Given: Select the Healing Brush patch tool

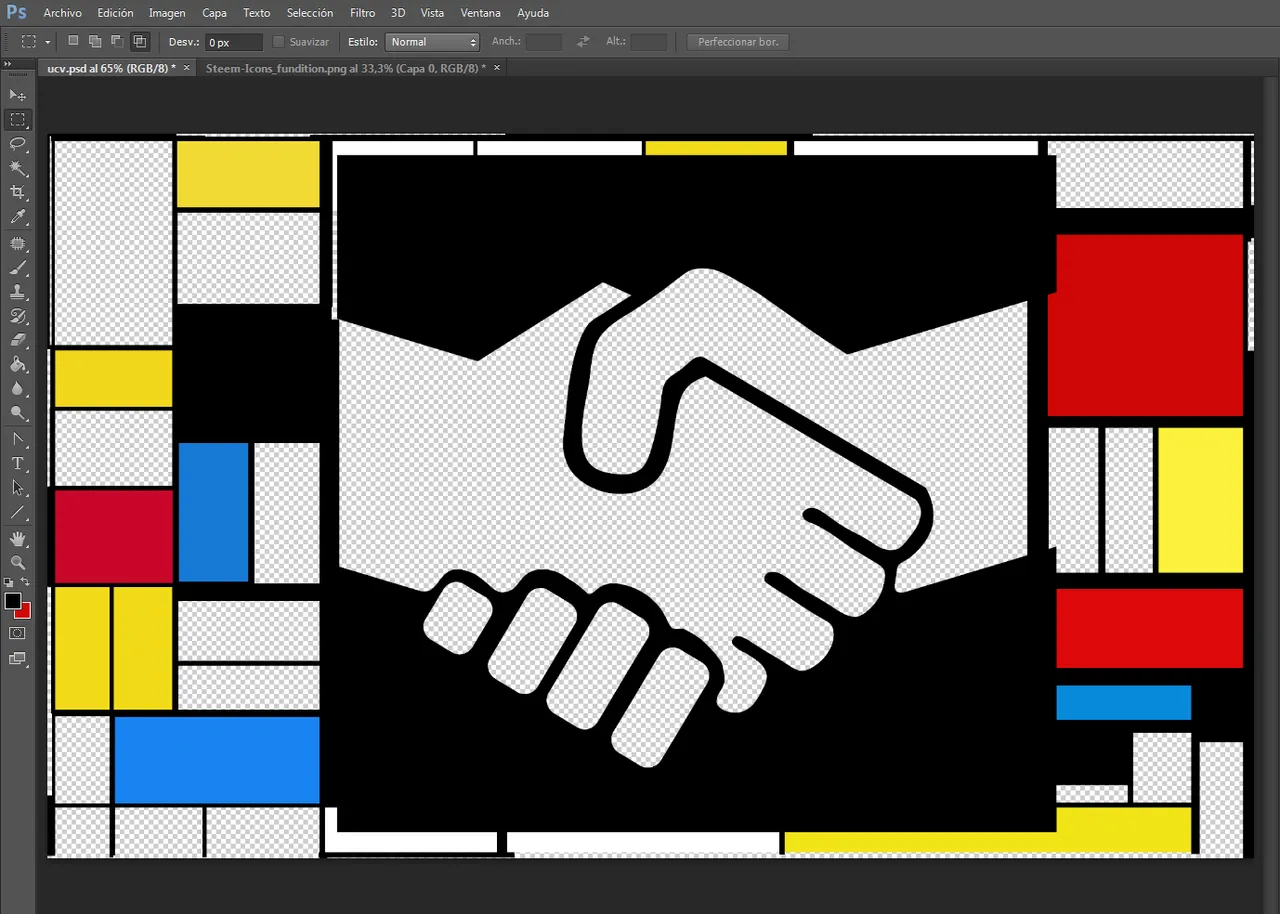Looking at the screenshot, I should coord(17,244).
